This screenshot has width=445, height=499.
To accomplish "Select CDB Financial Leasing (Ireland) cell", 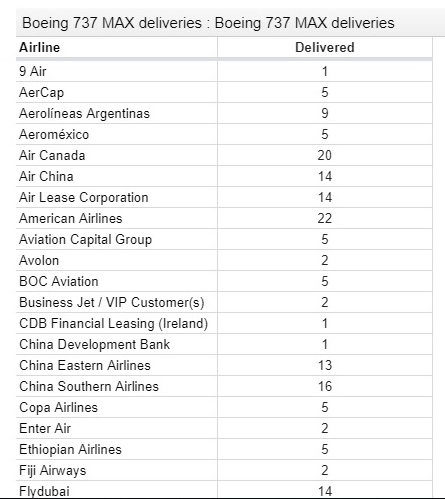I will pyautogui.click(x=117, y=323).
